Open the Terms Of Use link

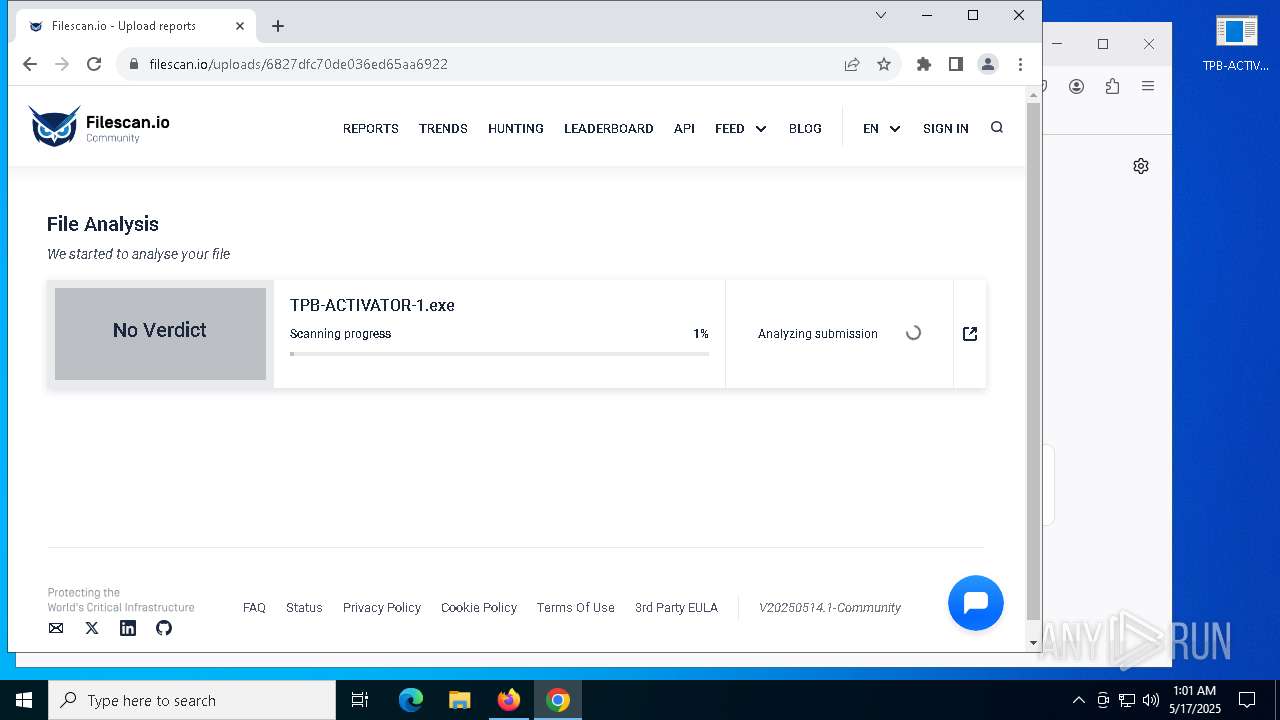coord(576,607)
